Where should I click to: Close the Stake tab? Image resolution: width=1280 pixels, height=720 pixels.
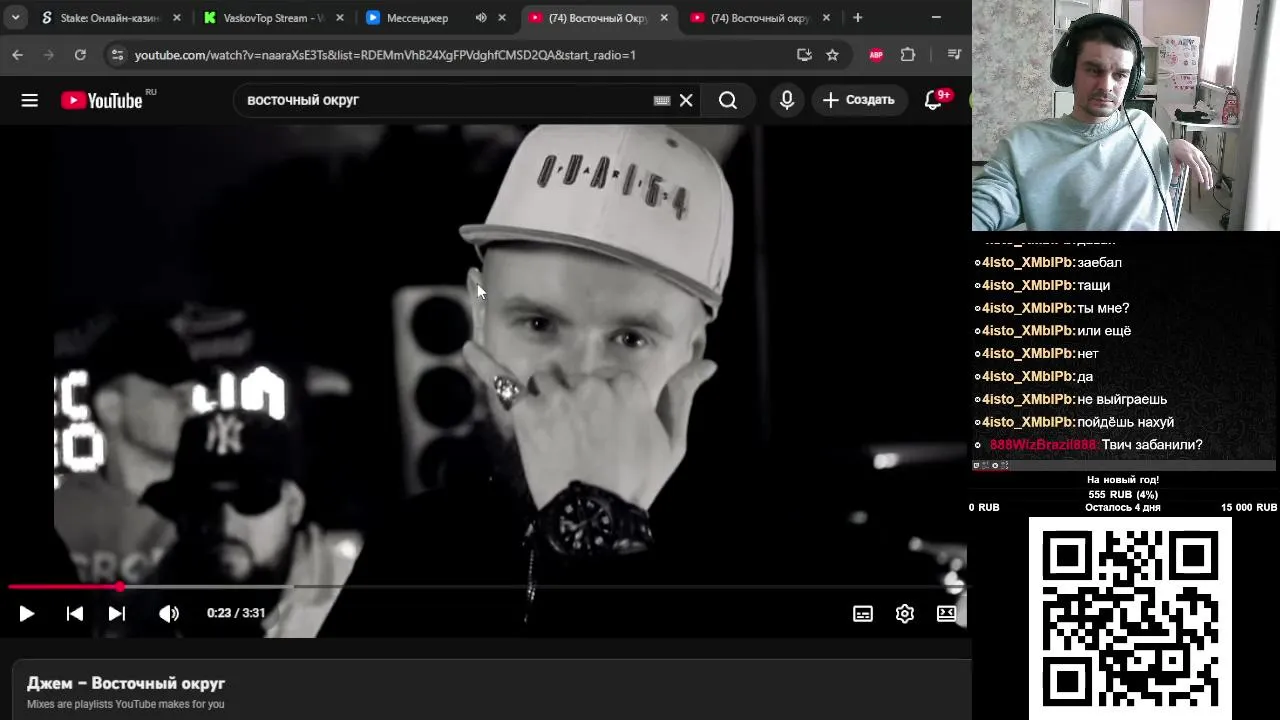(x=177, y=18)
